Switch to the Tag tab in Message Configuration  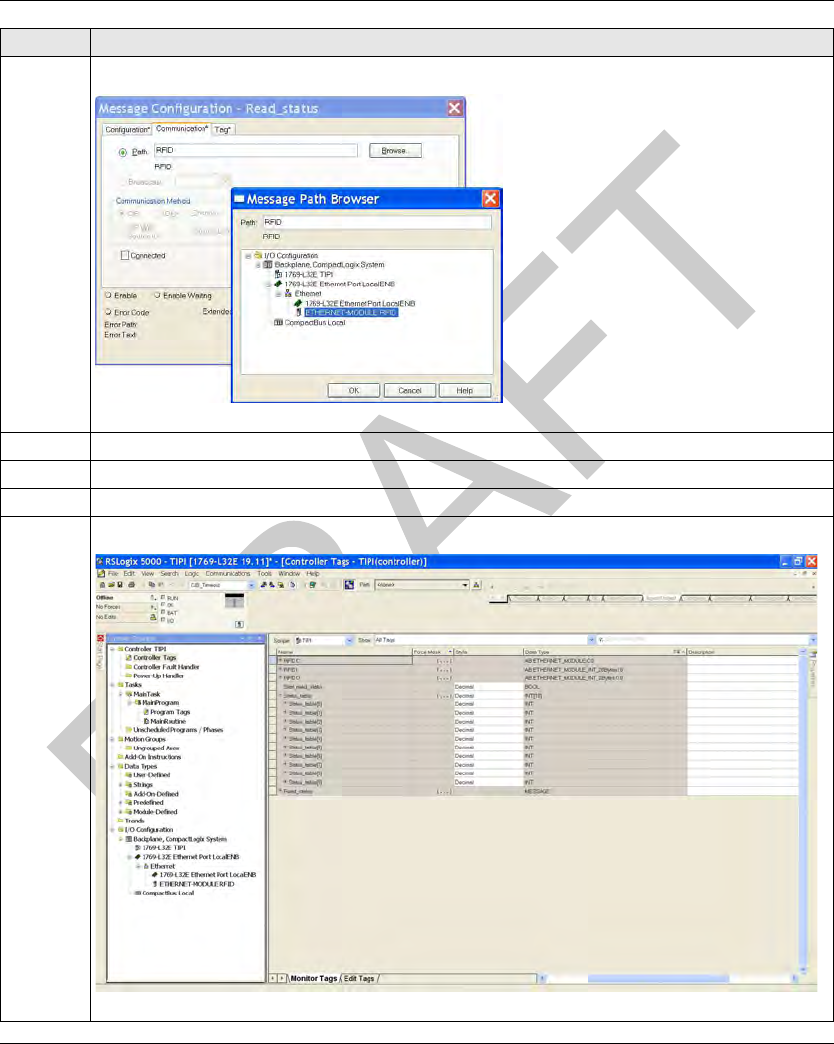(222, 130)
